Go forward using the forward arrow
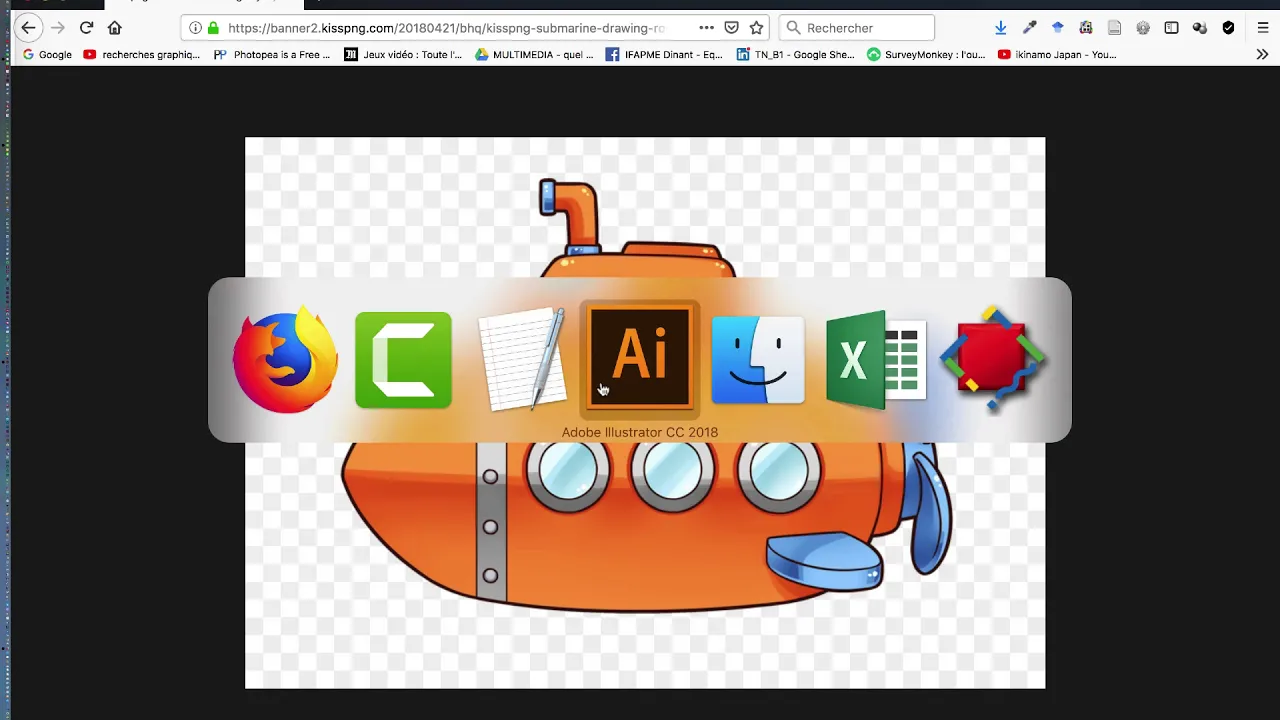This screenshot has width=1280, height=720. coord(57,28)
